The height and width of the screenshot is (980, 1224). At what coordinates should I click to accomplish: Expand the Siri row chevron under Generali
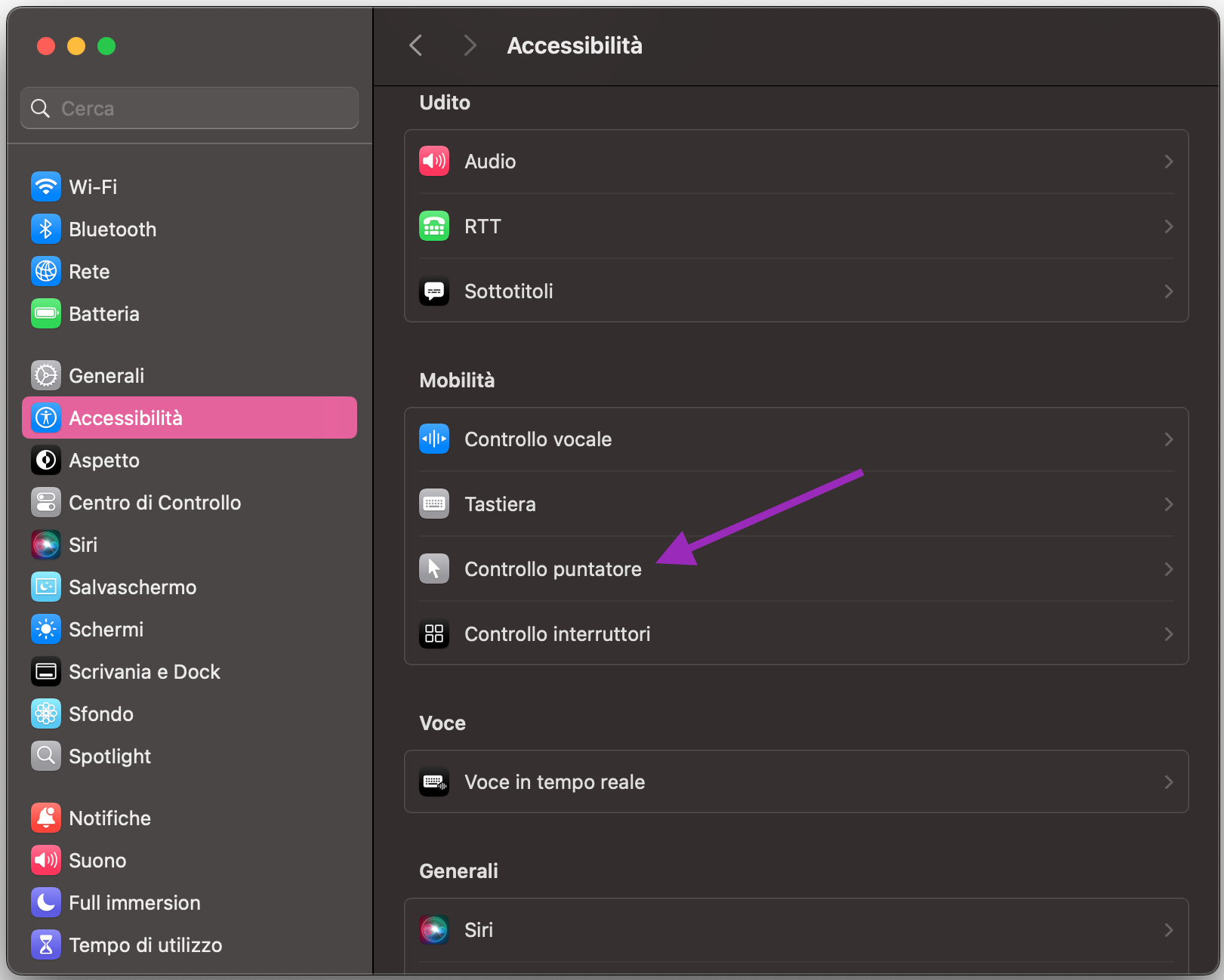pos(1167,929)
